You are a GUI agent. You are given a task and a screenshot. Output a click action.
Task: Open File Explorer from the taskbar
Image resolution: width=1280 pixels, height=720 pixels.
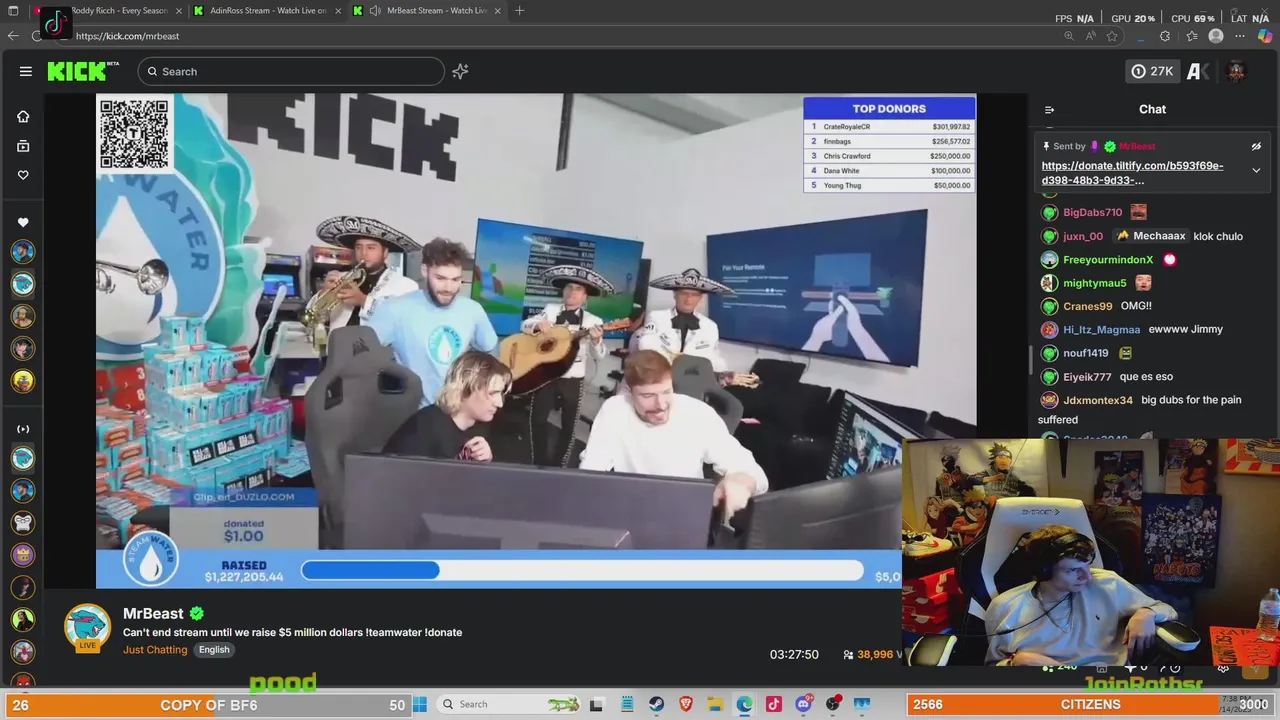715,704
